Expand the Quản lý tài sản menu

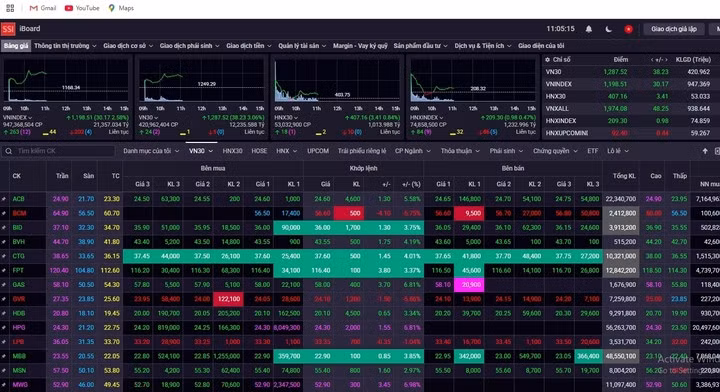tap(302, 46)
